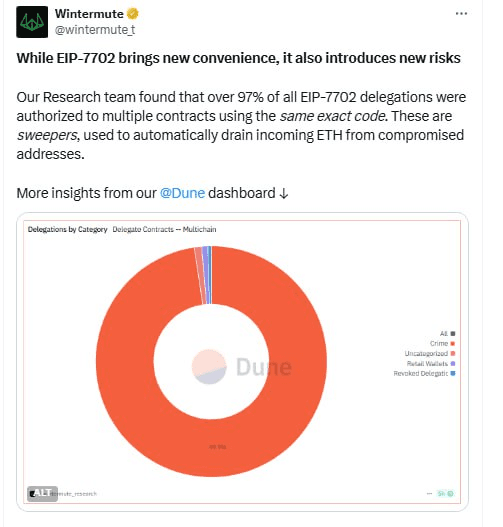
Task: Toggle the All legend entry
Action: (447, 333)
